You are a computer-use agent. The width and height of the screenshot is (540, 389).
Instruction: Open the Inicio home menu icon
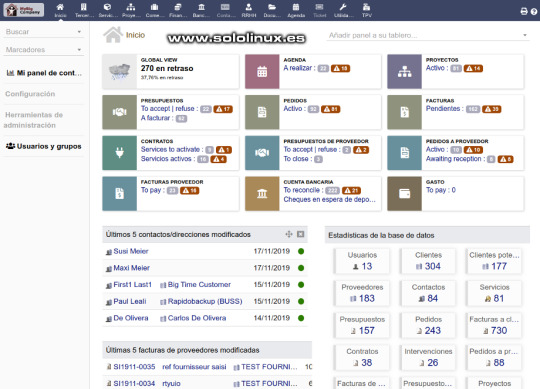click(60, 7)
